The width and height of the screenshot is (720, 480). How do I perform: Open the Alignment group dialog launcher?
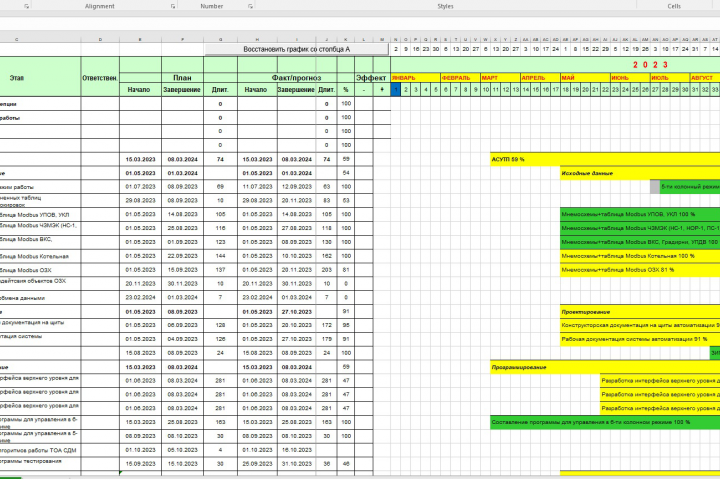[x=173, y=6]
